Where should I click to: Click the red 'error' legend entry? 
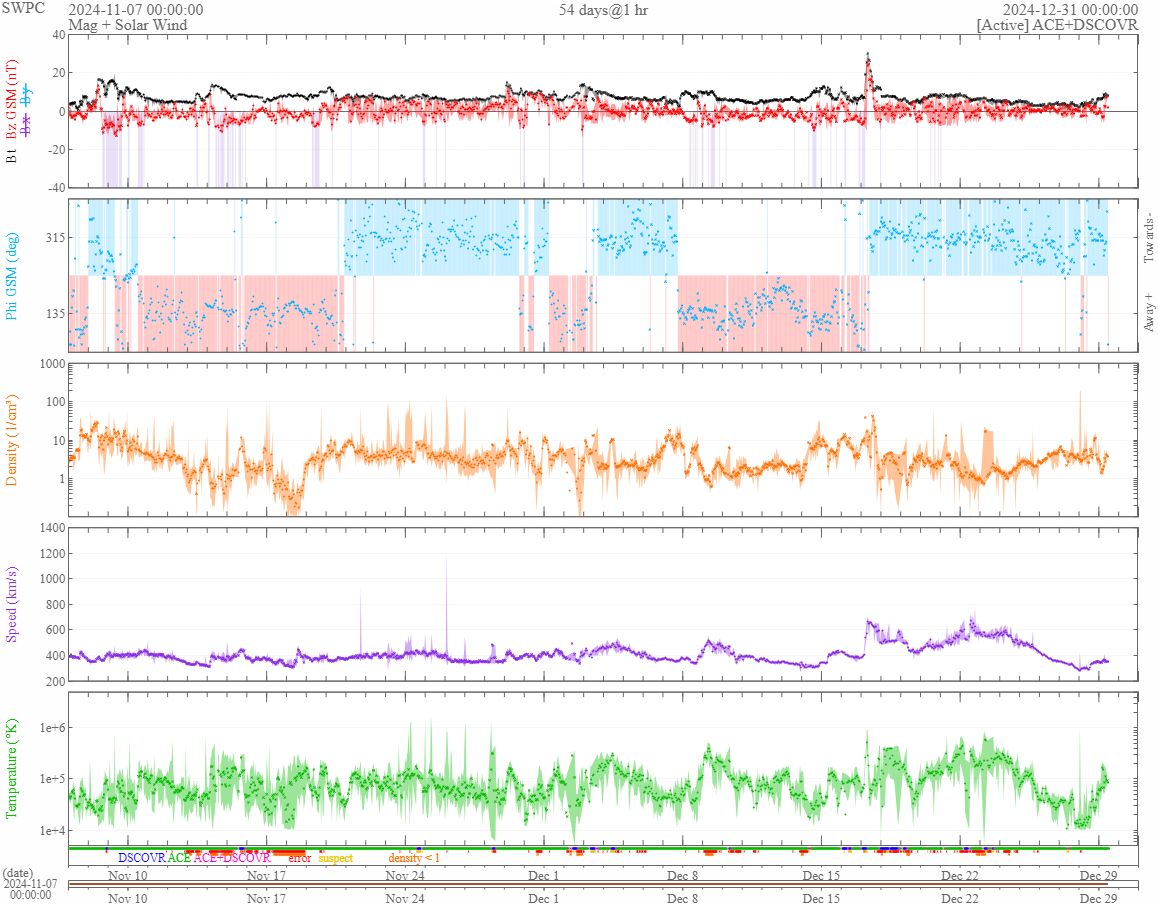click(x=299, y=858)
